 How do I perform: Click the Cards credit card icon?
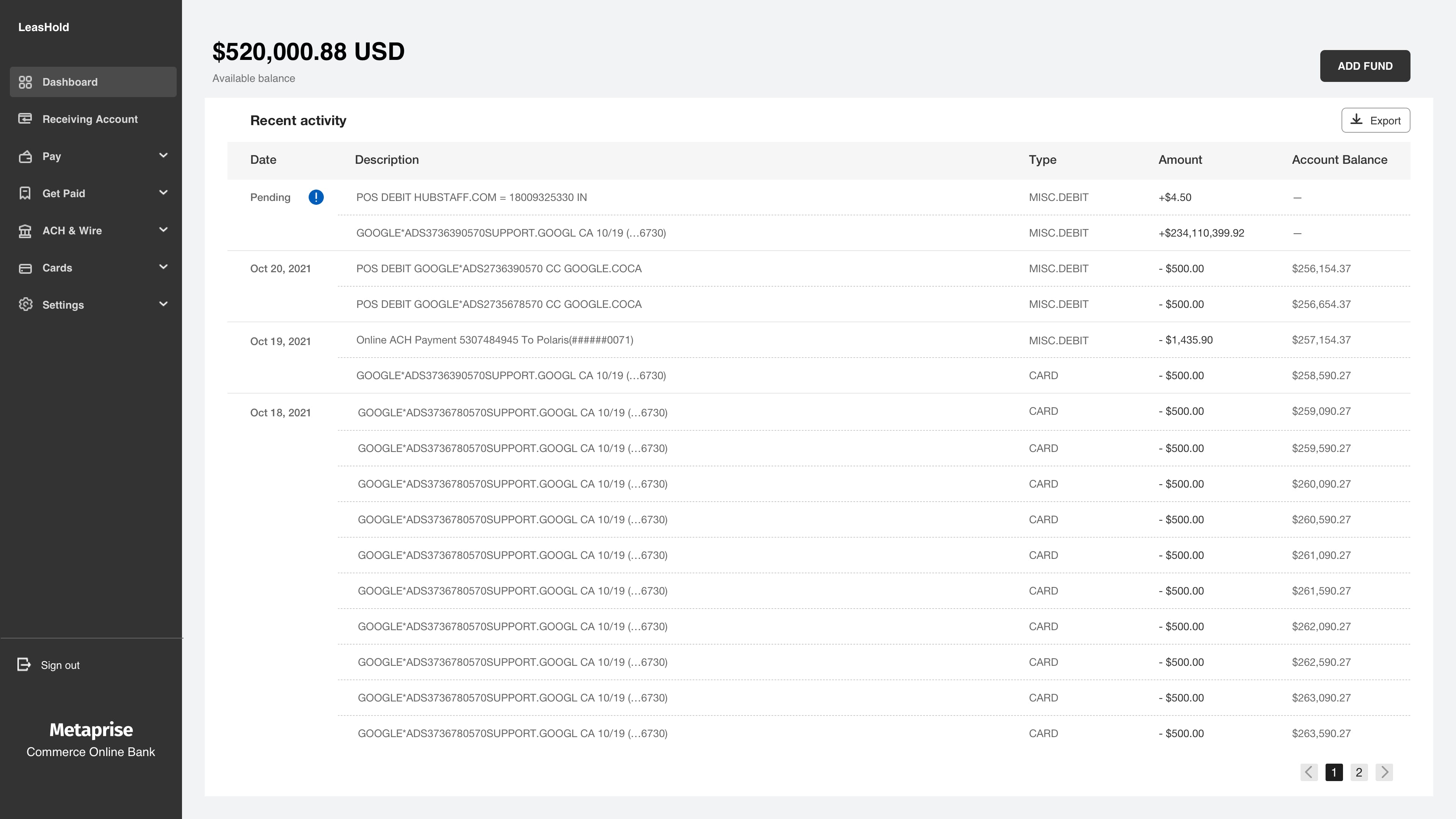coord(25,268)
